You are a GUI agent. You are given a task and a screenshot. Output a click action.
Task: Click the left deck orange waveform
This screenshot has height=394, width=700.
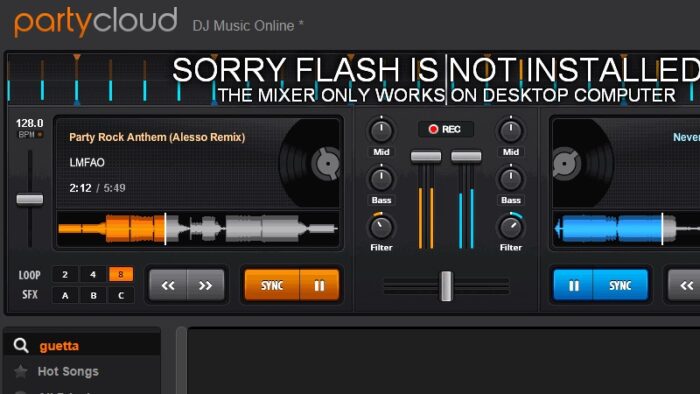[x=112, y=229]
